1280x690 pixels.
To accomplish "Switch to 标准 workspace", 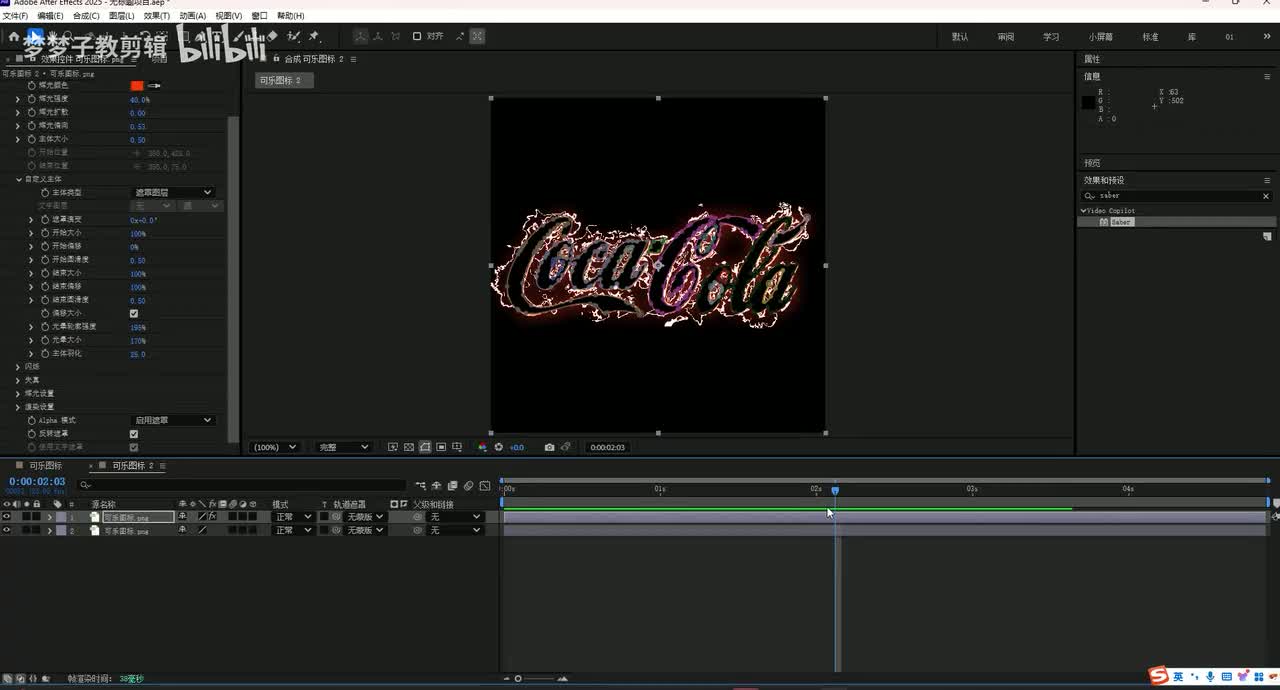I will [x=1150, y=37].
